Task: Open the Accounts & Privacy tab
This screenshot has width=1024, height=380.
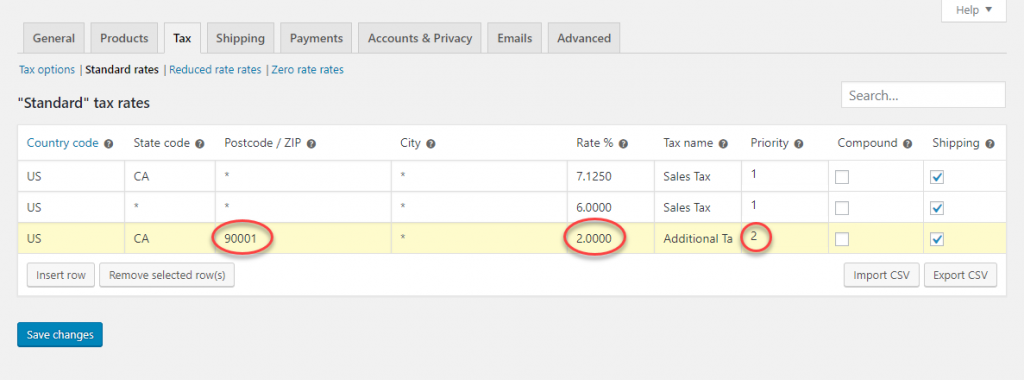Action: 420,38
